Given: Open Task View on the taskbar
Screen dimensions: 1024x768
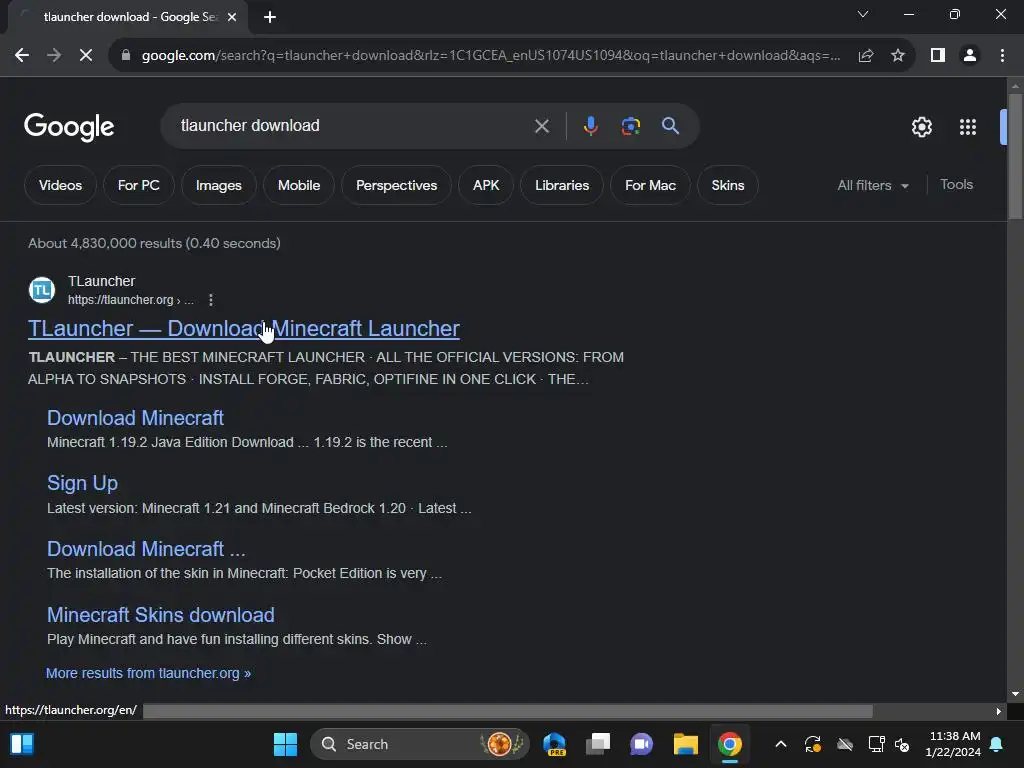Looking at the screenshot, I should coord(598,744).
